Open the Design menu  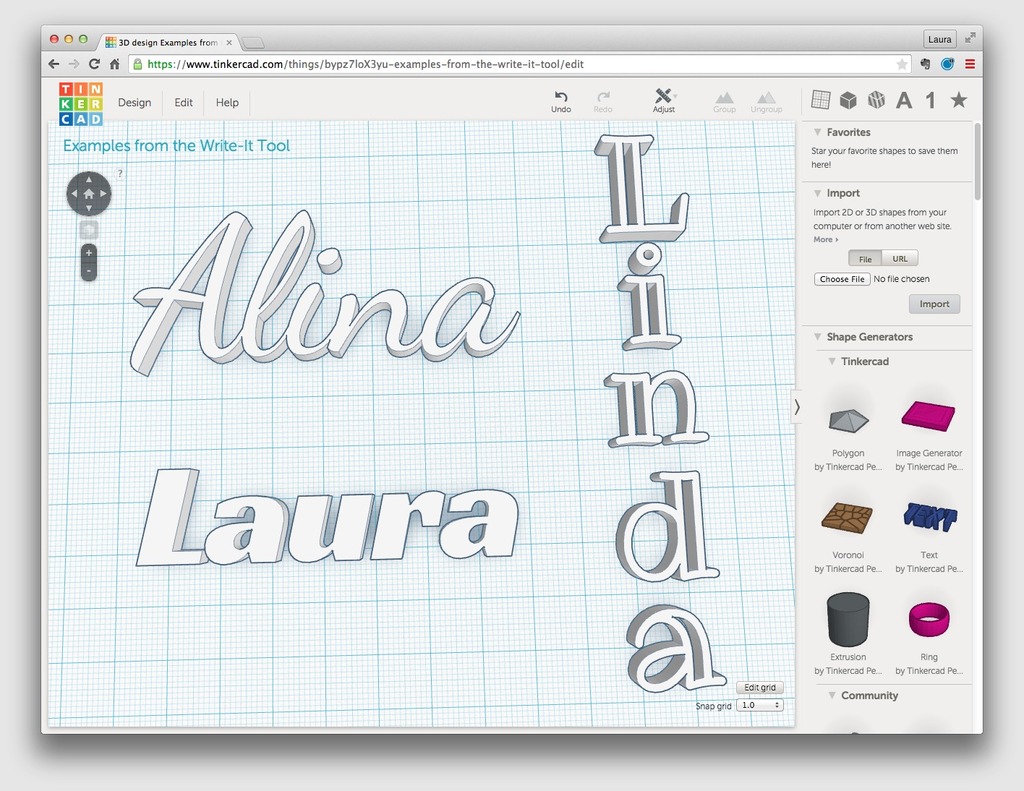click(134, 103)
